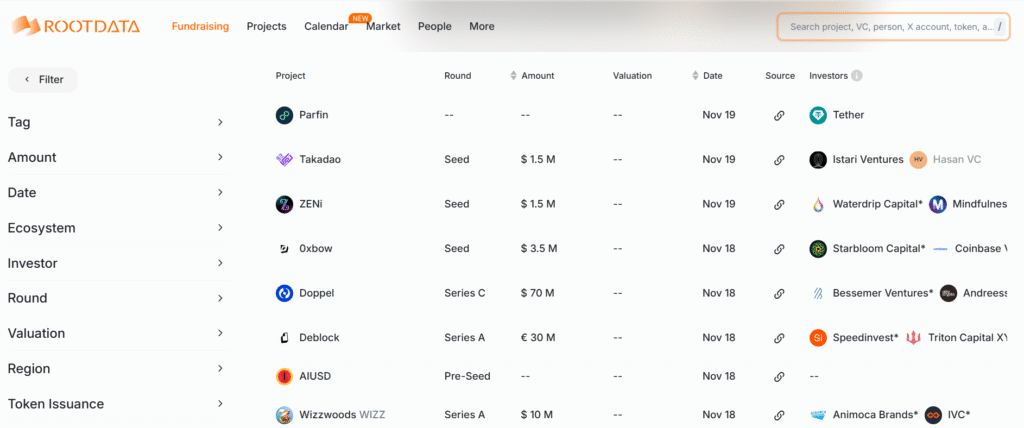
Task: Open source link for Deblock
Action: pyautogui.click(x=778, y=338)
